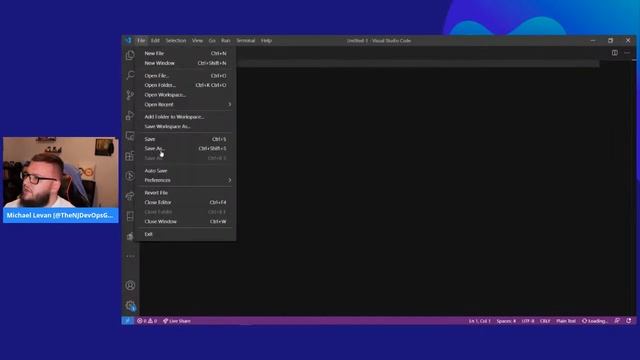The height and width of the screenshot is (360, 640).
Task: Open the Search view in the activity bar
Action: (x=130, y=75)
